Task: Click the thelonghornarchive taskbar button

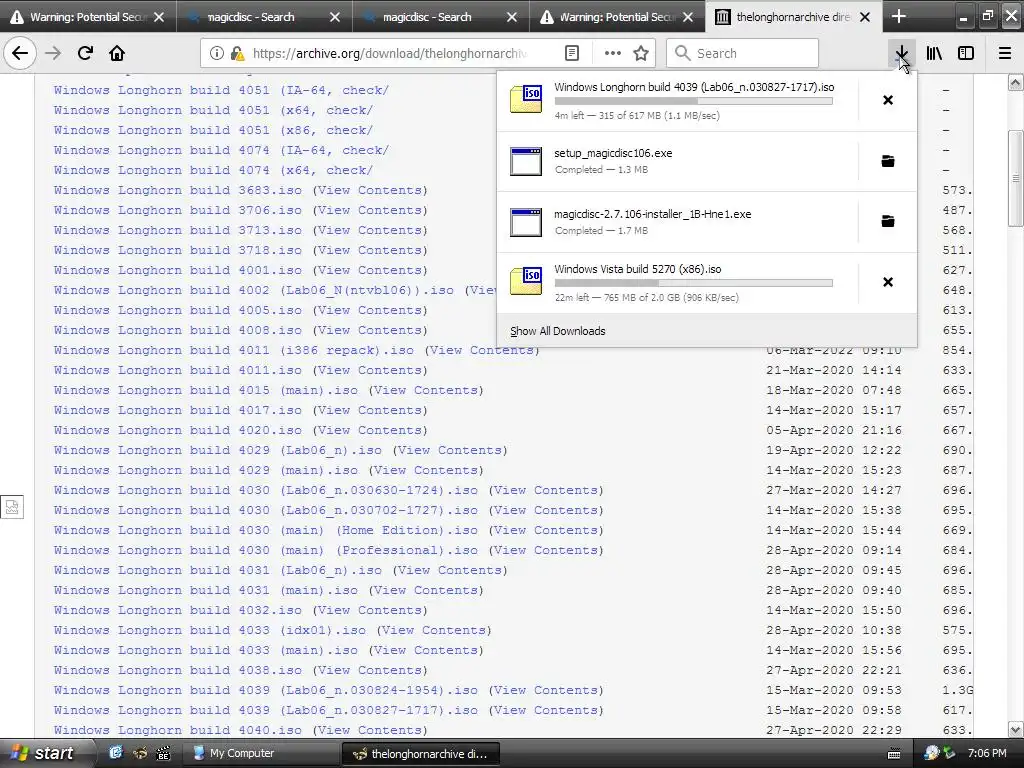Action: 420,754
